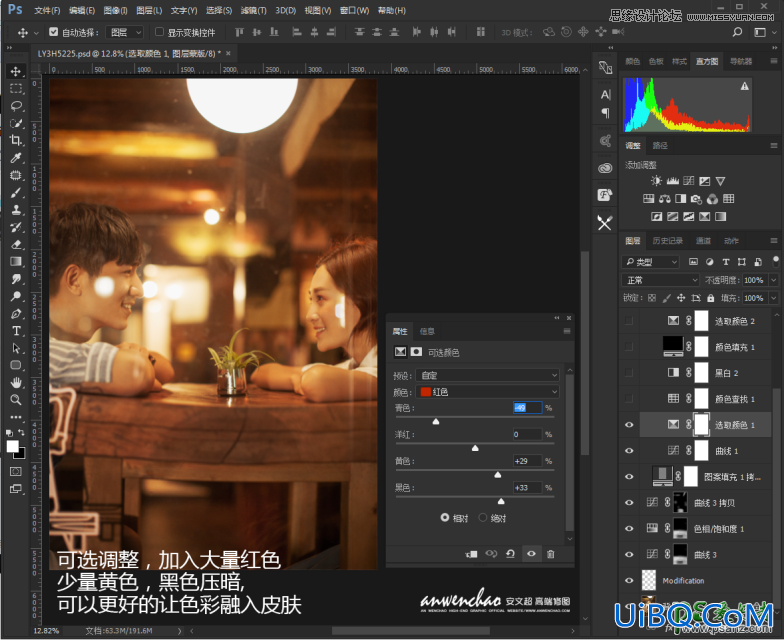Select the Zoom tool

16,400
